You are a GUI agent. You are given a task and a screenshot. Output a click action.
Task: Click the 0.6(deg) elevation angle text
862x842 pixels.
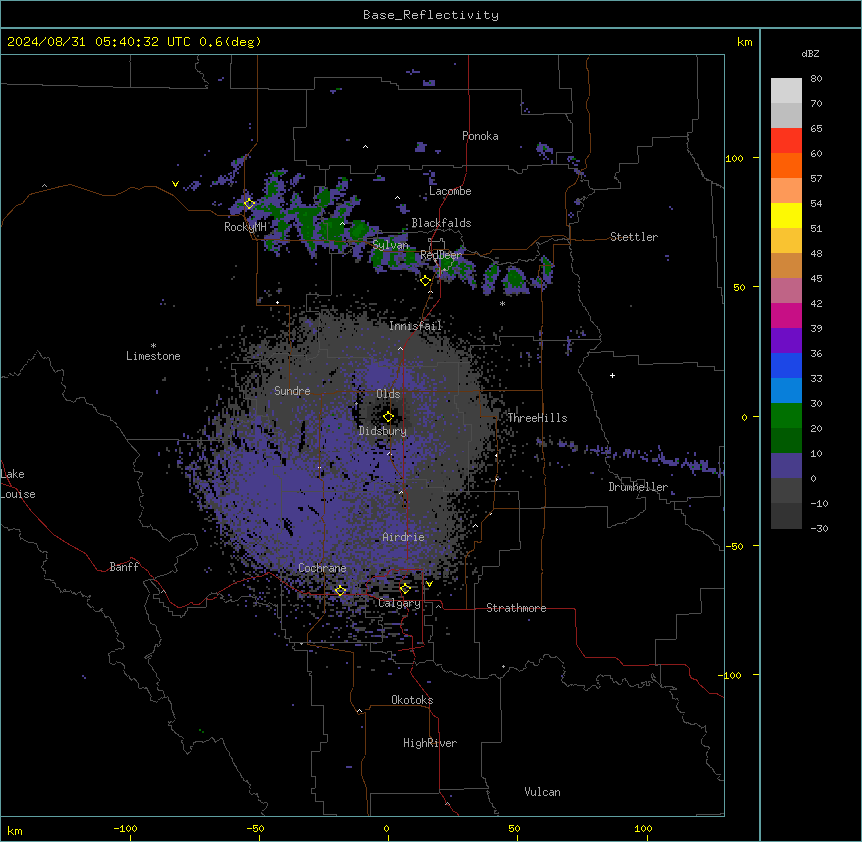click(230, 42)
